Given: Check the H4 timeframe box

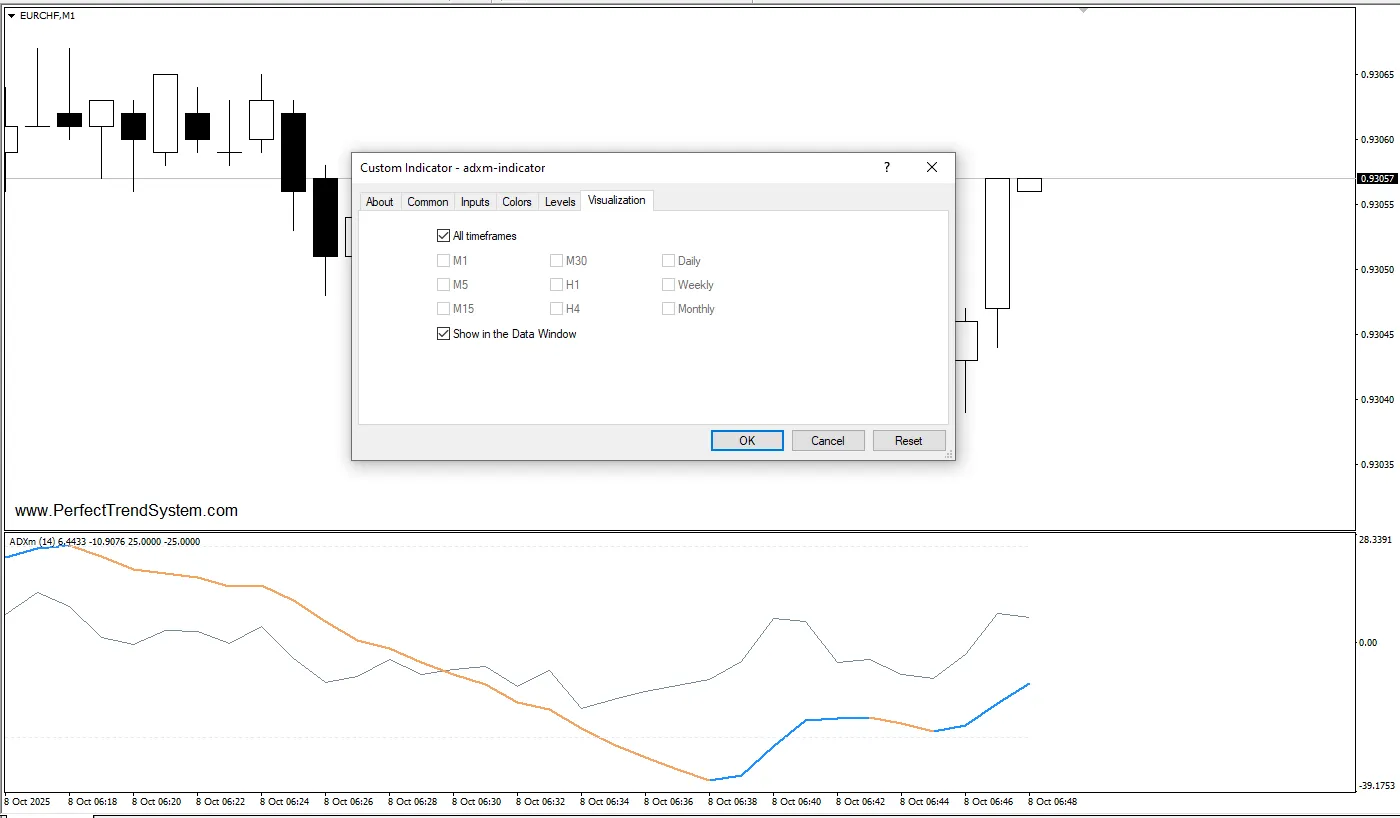Looking at the screenshot, I should point(556,309).
